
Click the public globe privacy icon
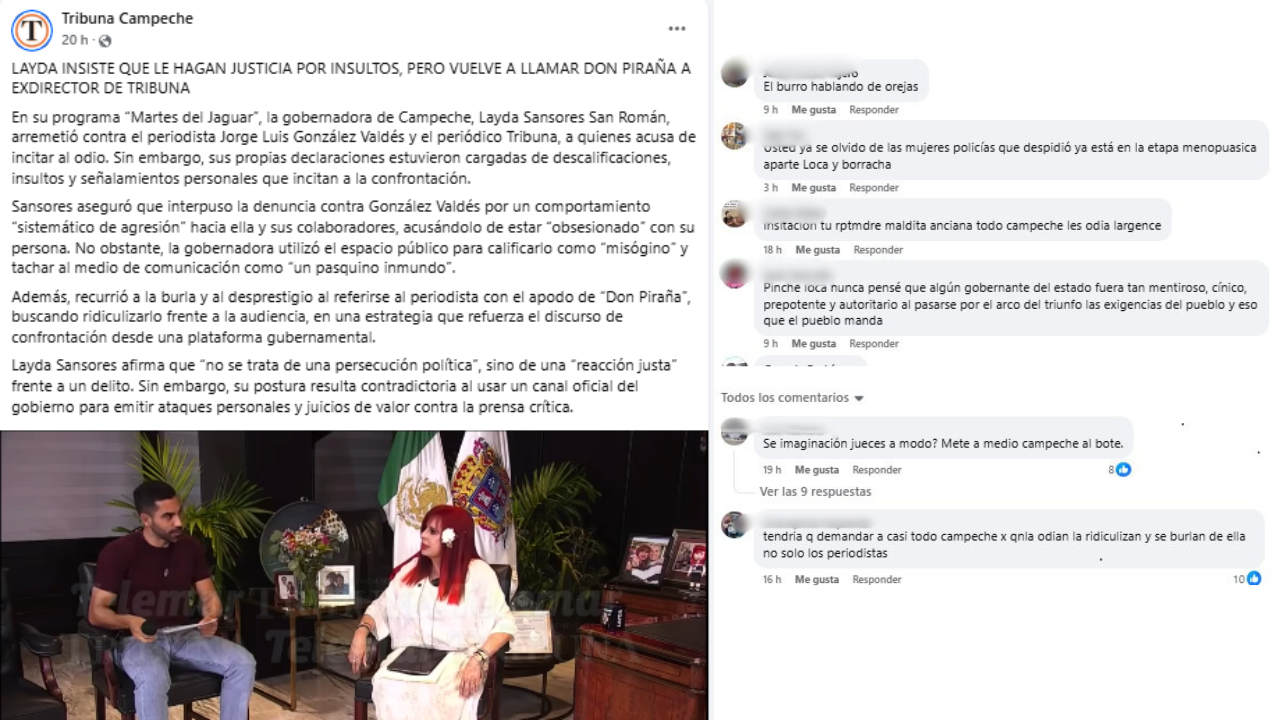[x=105, y=41]
